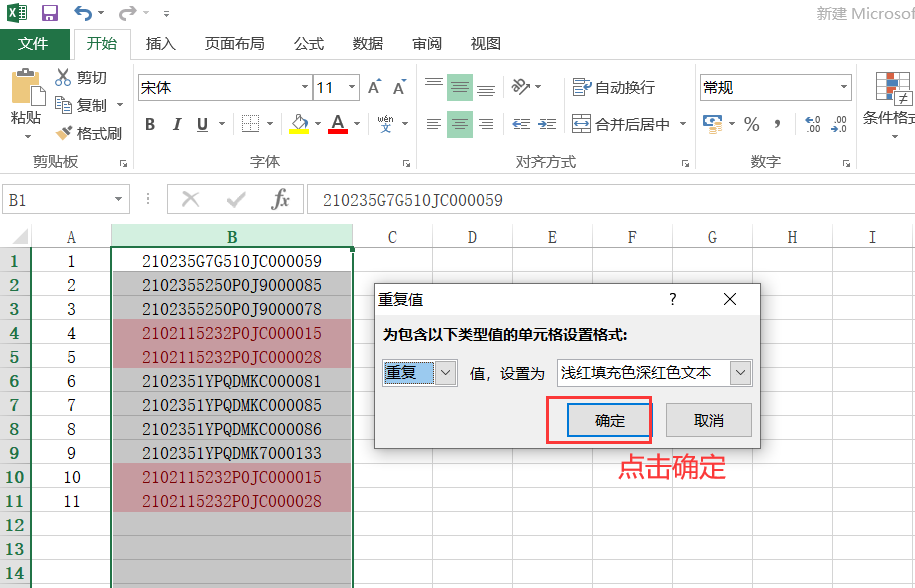
Task: Click the increase indent icon
Action: point(547,124)
